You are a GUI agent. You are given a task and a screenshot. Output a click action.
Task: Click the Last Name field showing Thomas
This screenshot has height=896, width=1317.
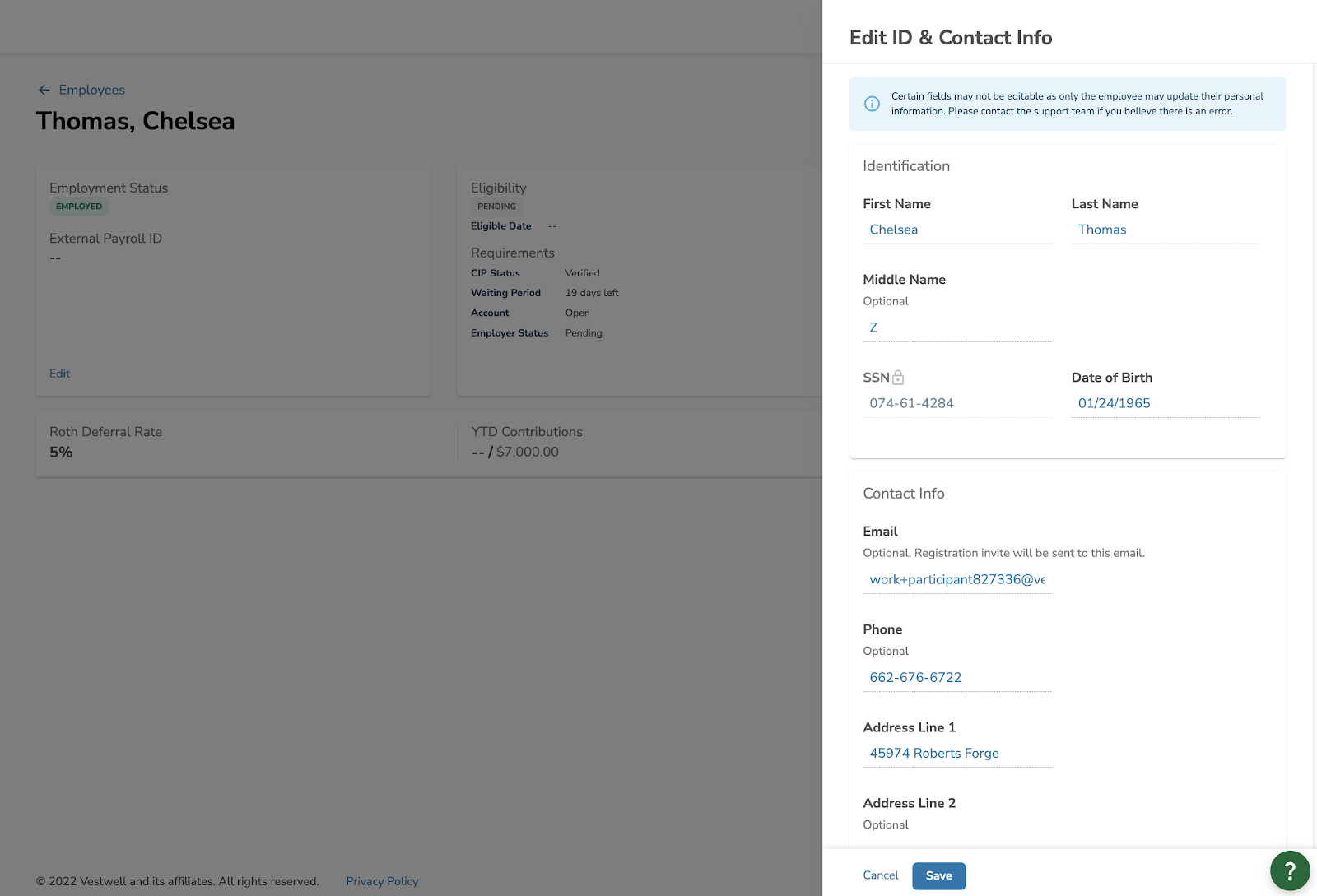pos(1165,230)
